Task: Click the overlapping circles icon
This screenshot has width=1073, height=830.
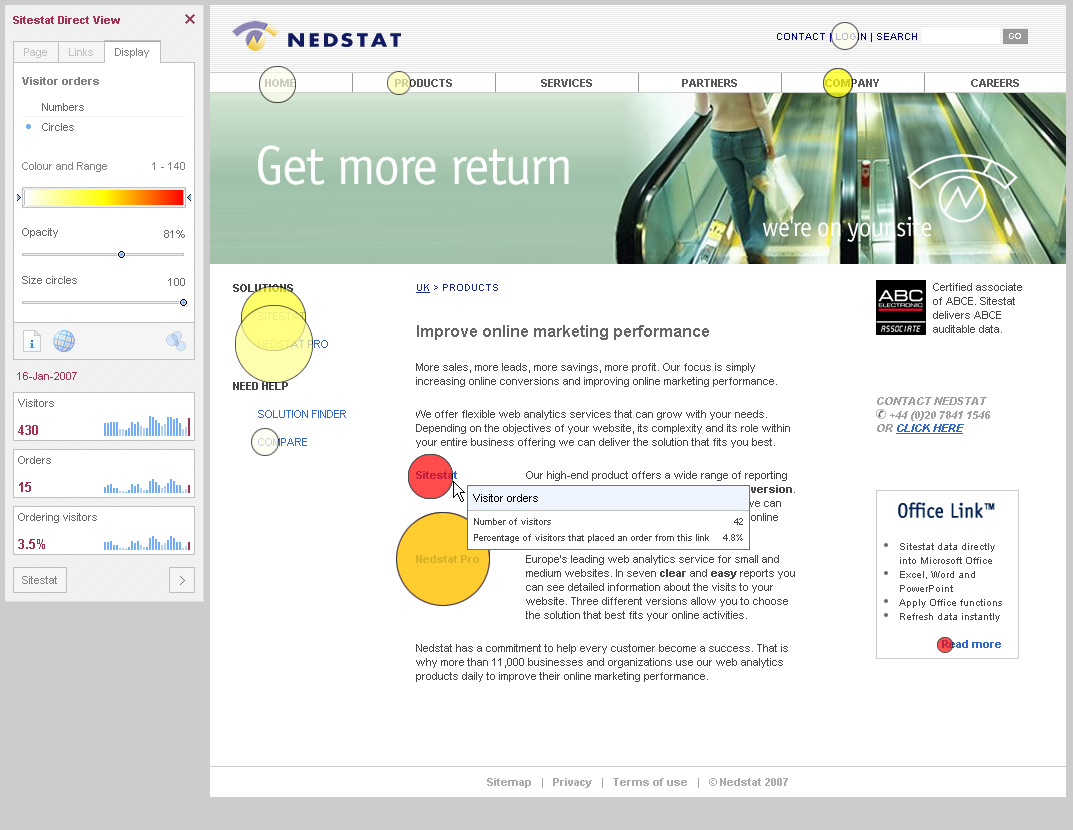Action: (176, 342)
